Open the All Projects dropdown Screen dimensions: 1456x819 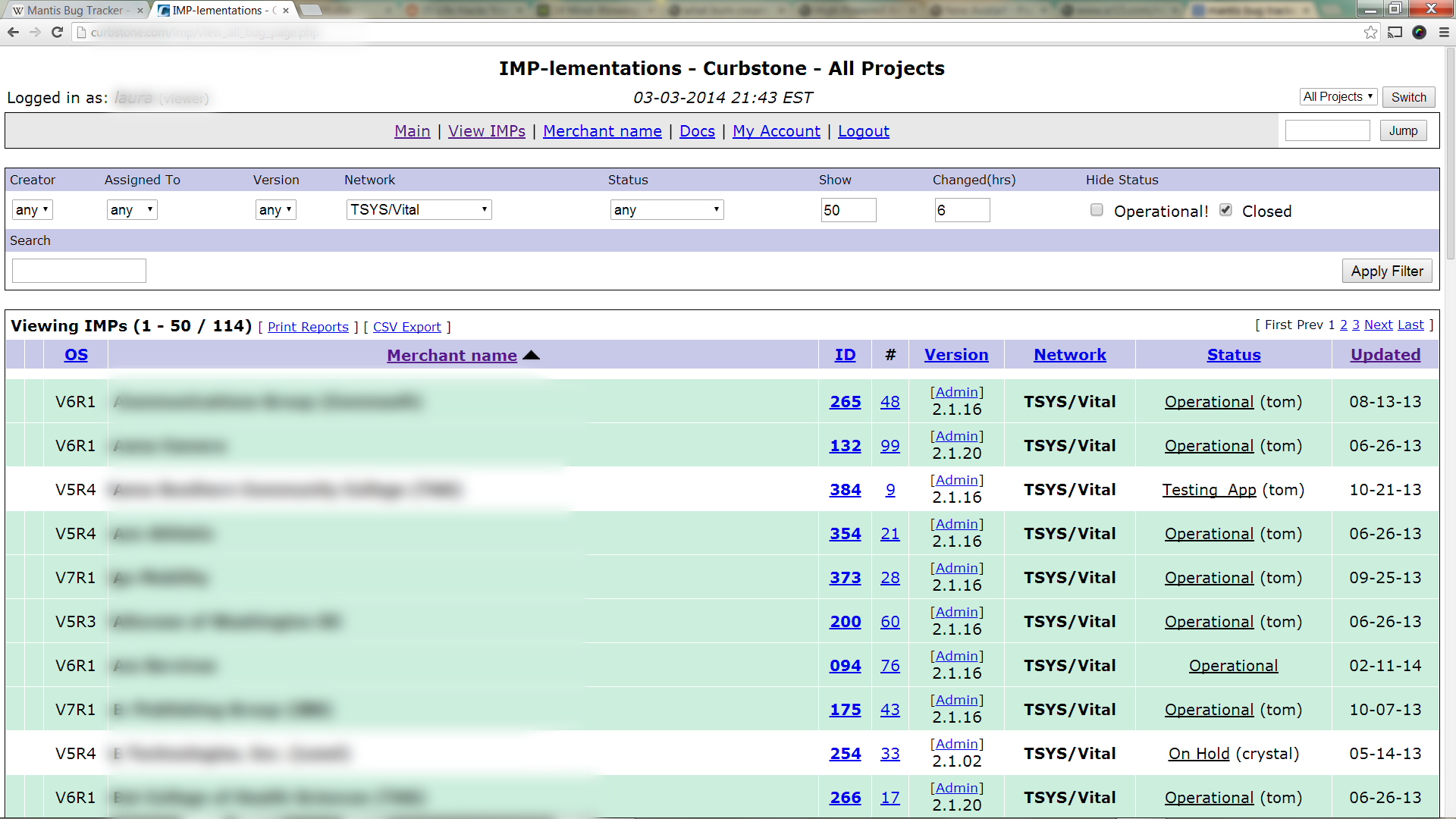[1338, 97]
